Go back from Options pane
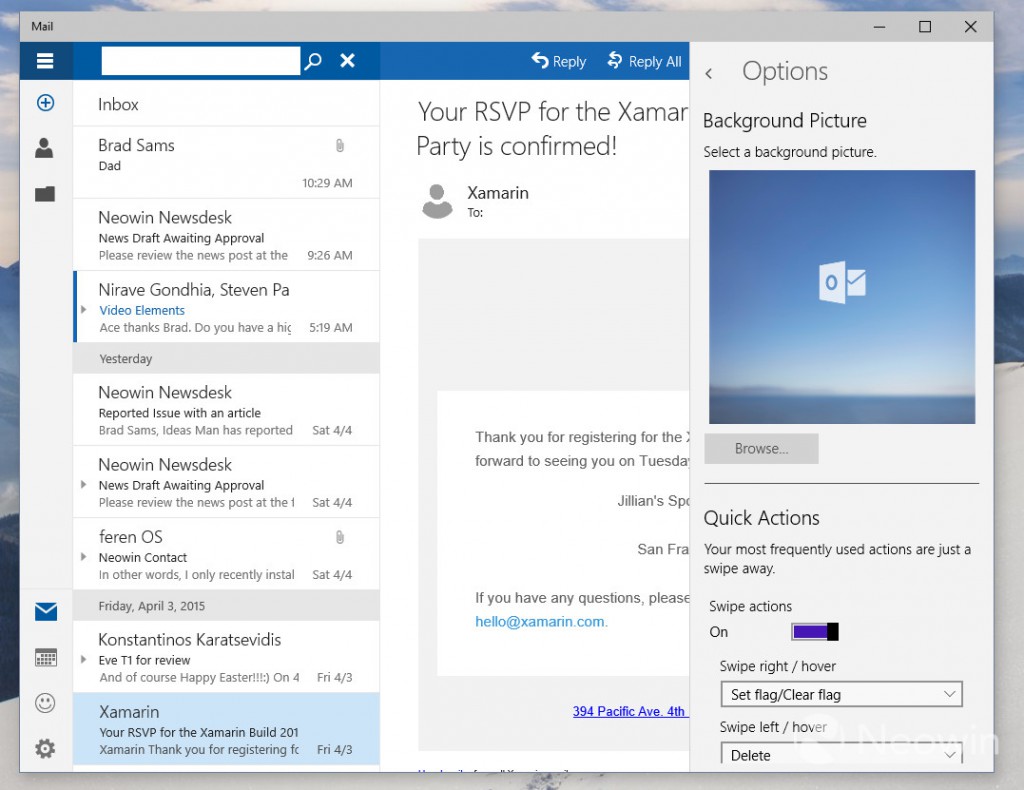Viewport: 1024px width, 790px height. tap(709, 74)
